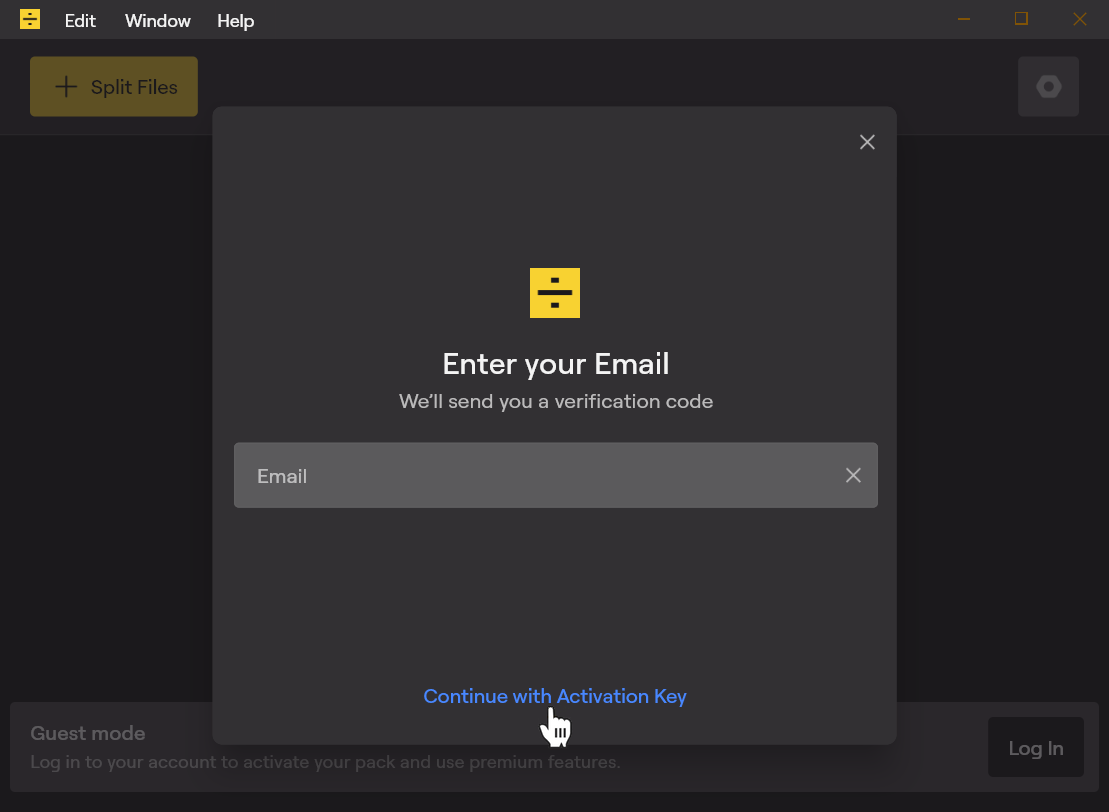Open the Window menu
The image size is (1109, 812).
158,21
